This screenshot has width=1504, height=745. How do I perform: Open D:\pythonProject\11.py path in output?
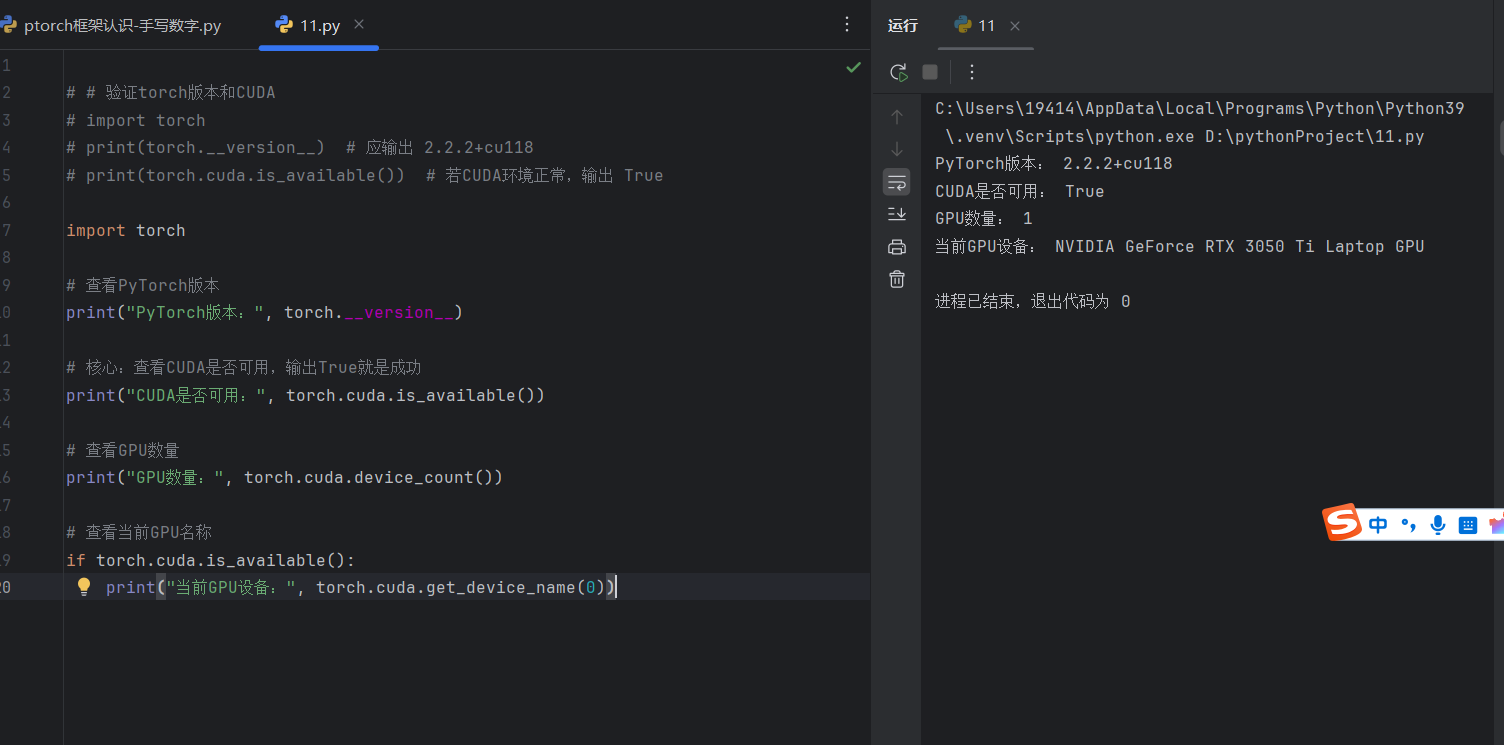click(1314, 136)
